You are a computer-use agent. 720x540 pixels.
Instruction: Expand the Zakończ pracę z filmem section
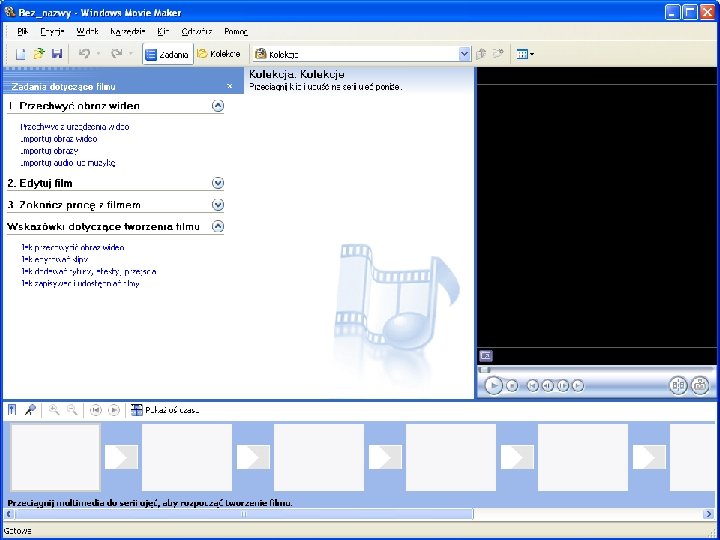point(218,205)
